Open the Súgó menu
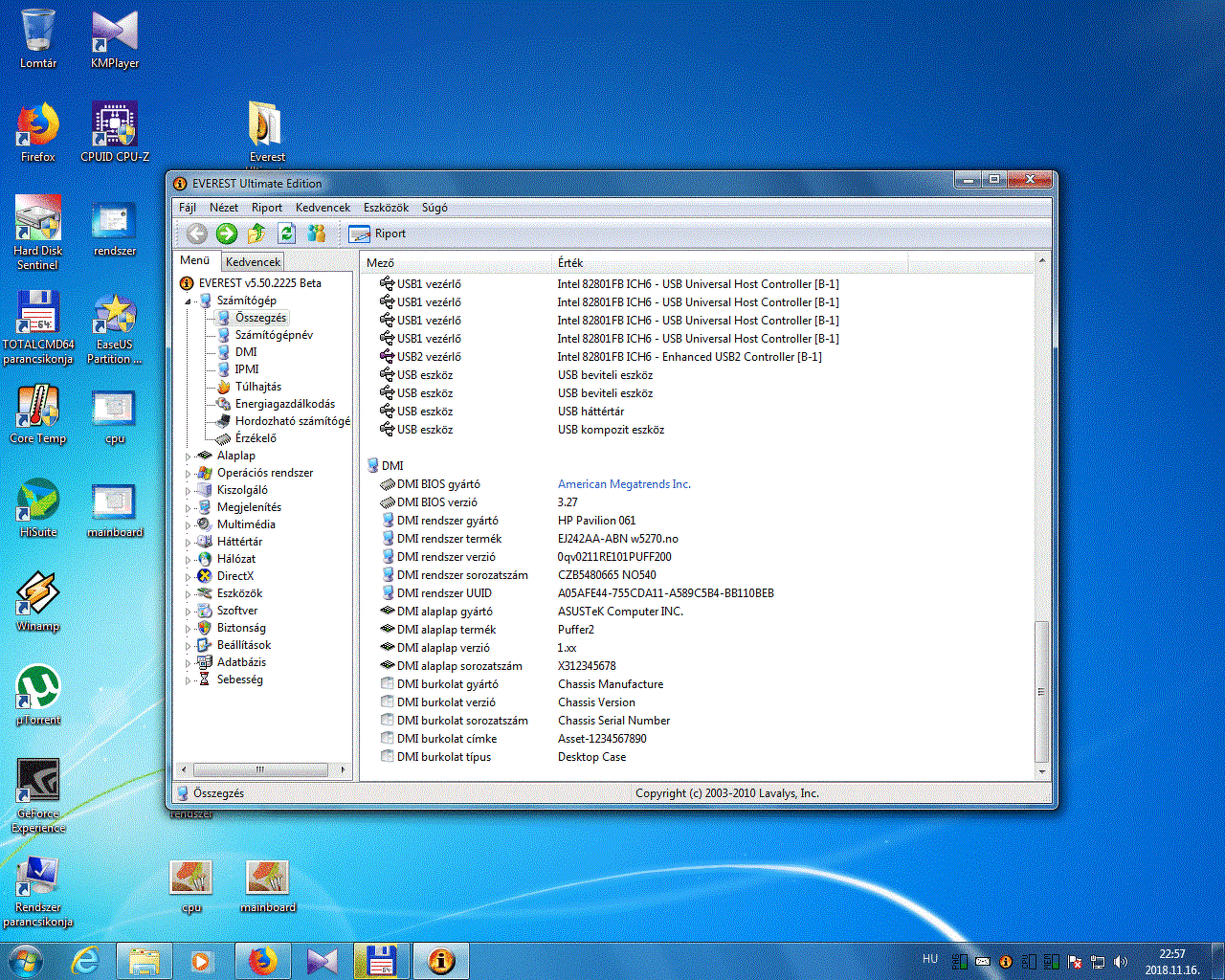The width and height of the screenshot is (1225, 980). pyautogui.click(x=434, y=208)
